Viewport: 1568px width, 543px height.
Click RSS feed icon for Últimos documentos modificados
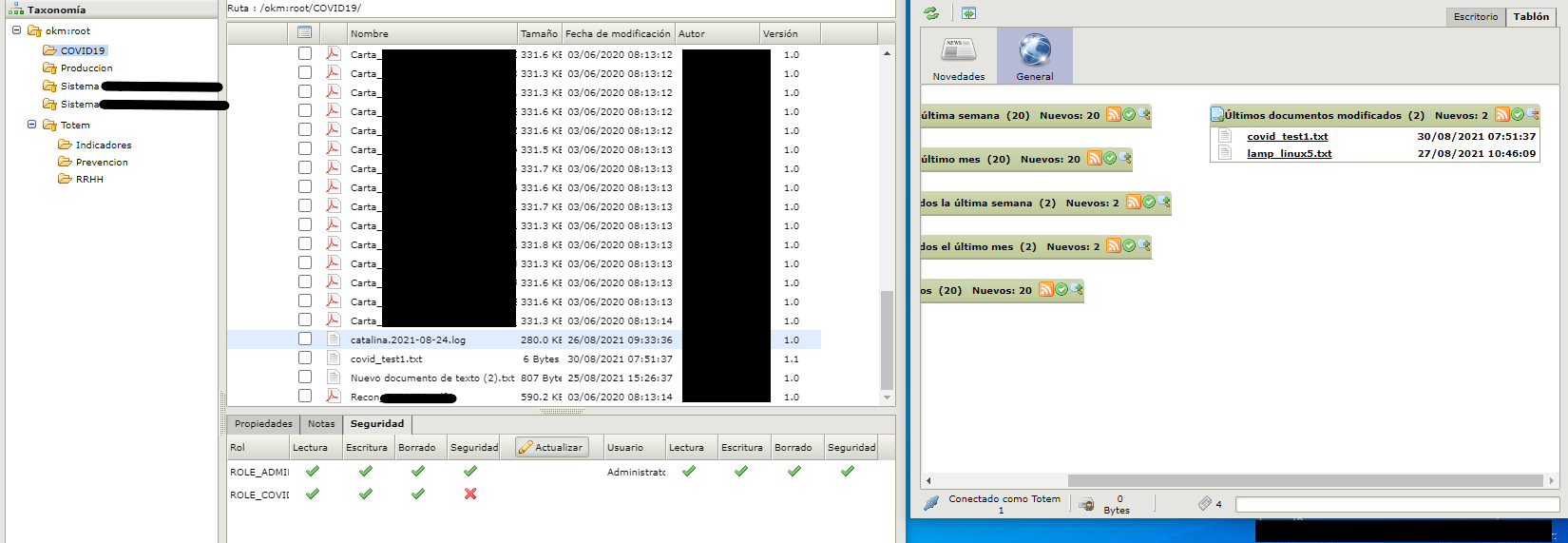pyautogui.click(x=1501, y=115)
